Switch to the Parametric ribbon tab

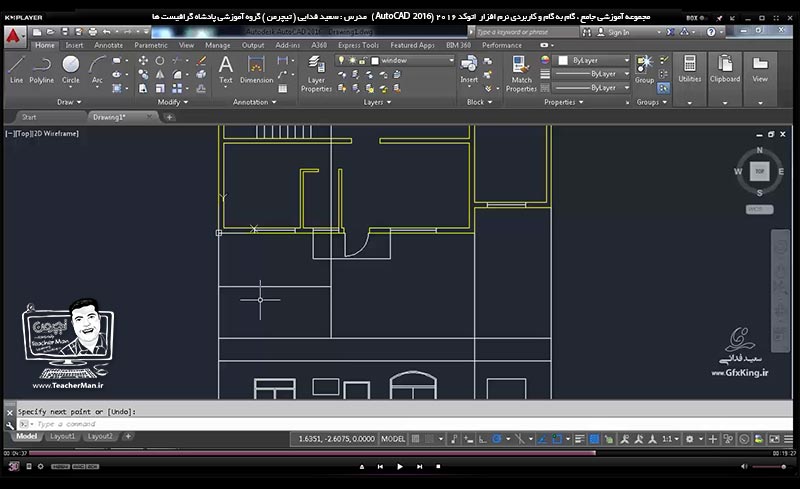click(x=151, y=45)
